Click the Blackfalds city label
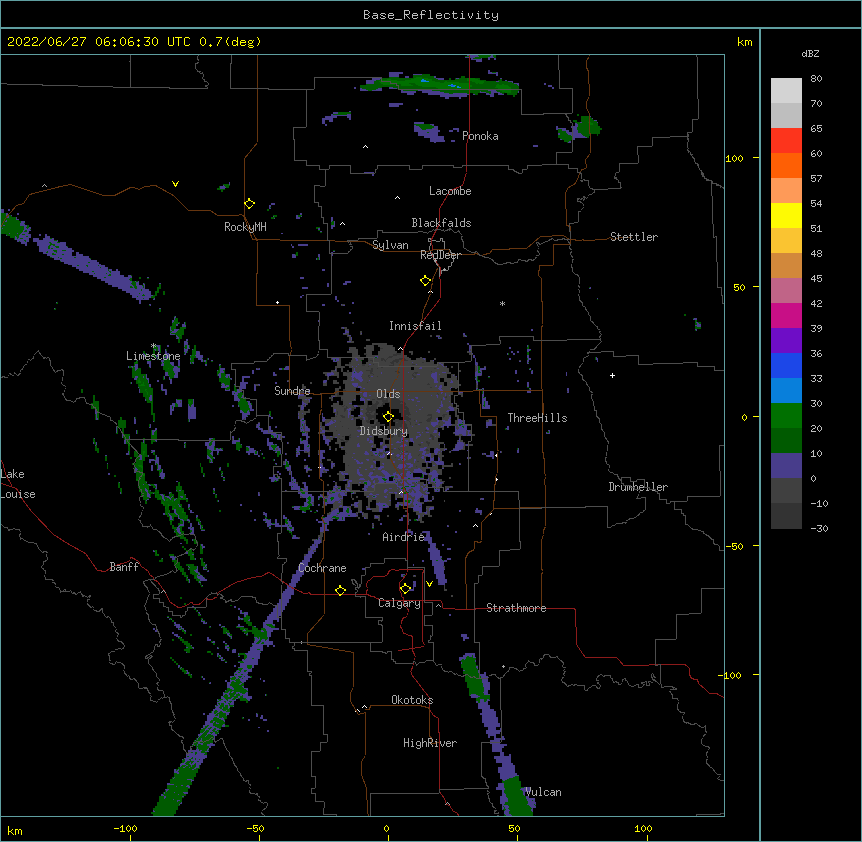Image resolution: width=862 pixels, height=842 pixels. (x=441, y=223)
